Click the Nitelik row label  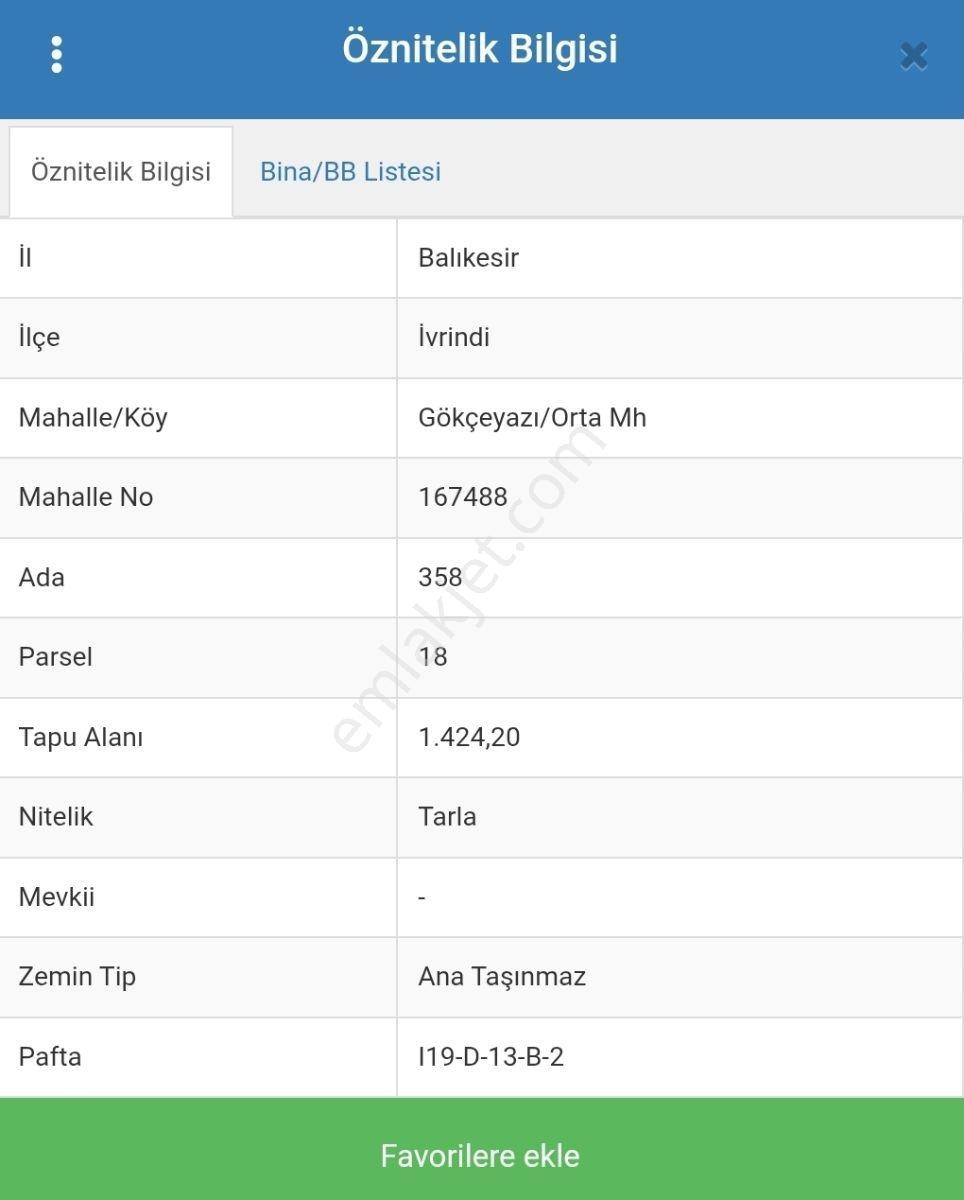click(56, 817)
